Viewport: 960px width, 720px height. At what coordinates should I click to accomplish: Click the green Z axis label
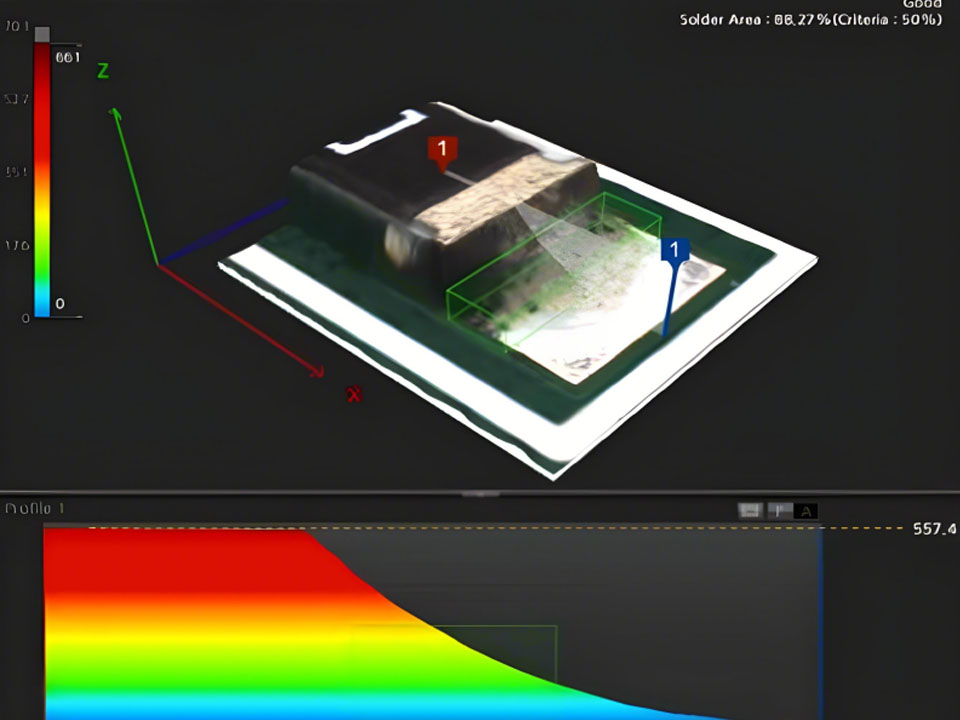[x=102, y=71]
